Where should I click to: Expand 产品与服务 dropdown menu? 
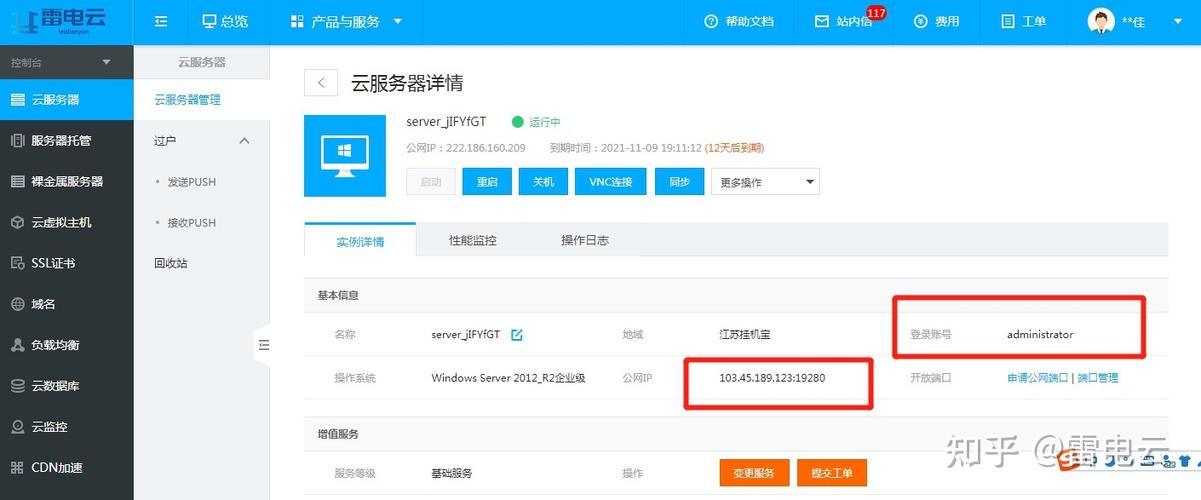point(346,21)
